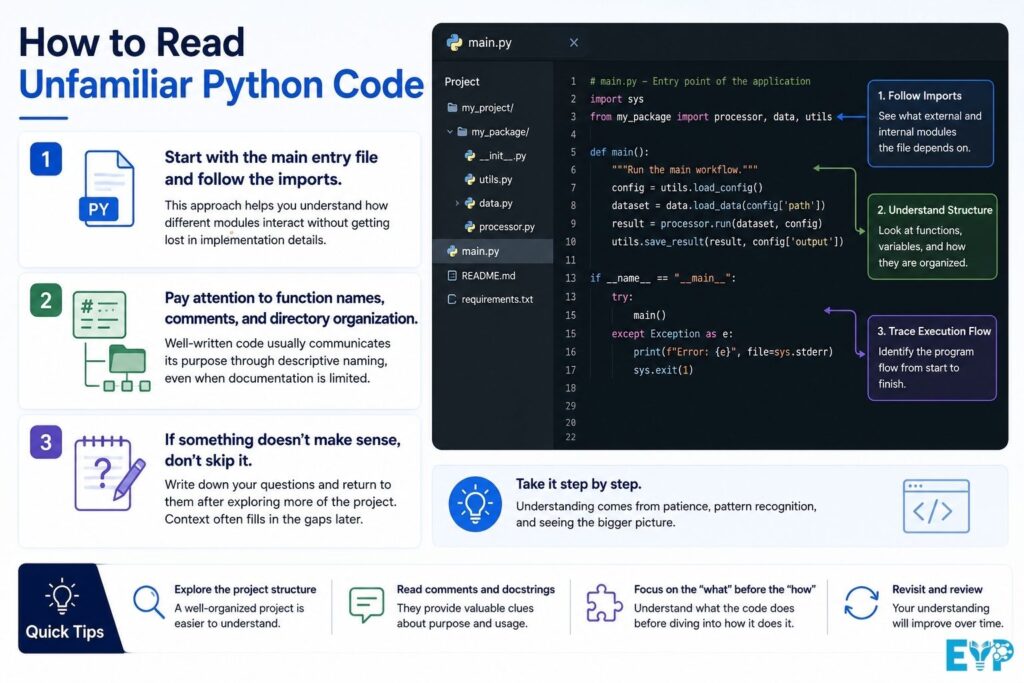Screen dimensions: 1024x683
Task: Click the Python icon on the main.py tab
Action: point(454,42)
